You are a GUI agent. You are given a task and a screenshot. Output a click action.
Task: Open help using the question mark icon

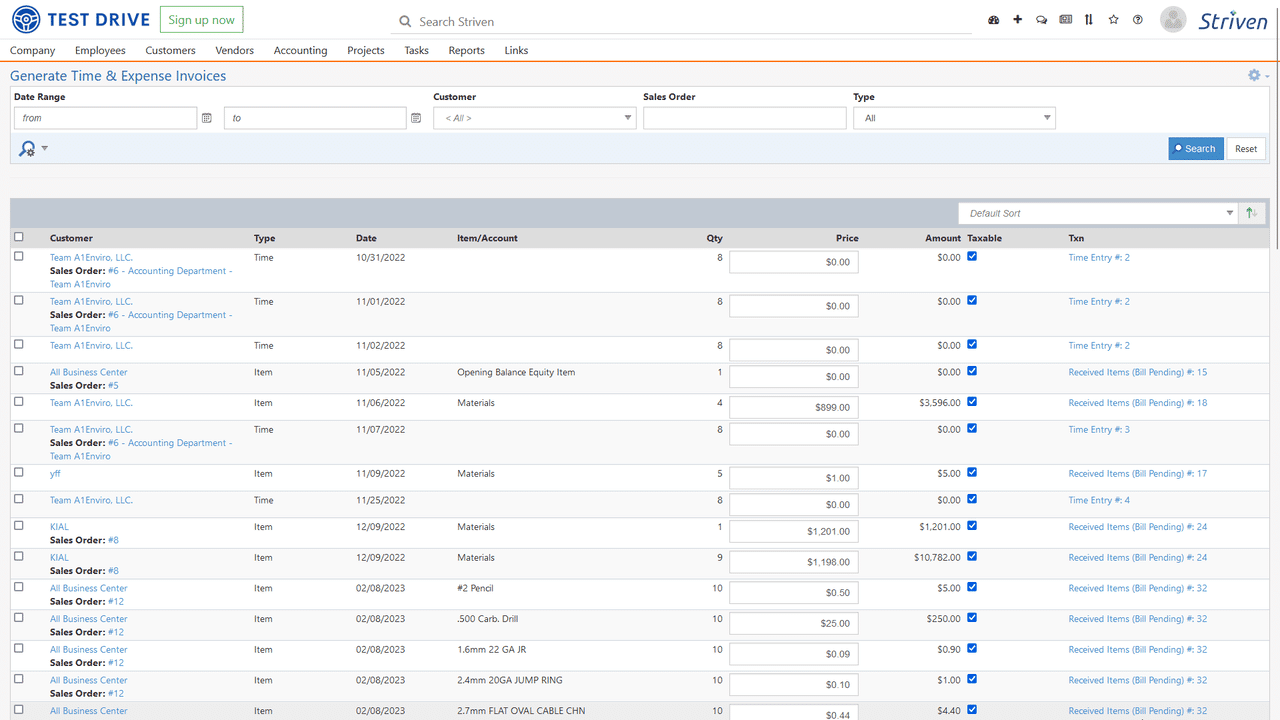1137,19
